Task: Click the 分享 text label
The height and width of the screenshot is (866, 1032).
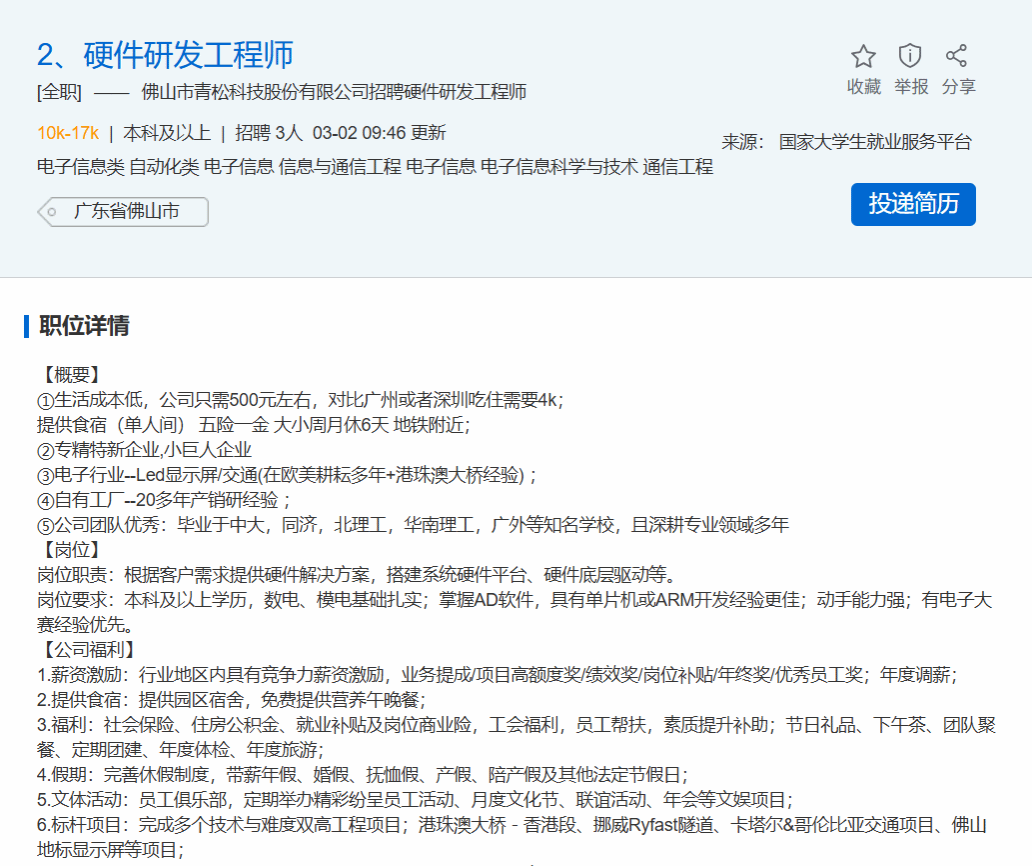Action: coord(958,87)
